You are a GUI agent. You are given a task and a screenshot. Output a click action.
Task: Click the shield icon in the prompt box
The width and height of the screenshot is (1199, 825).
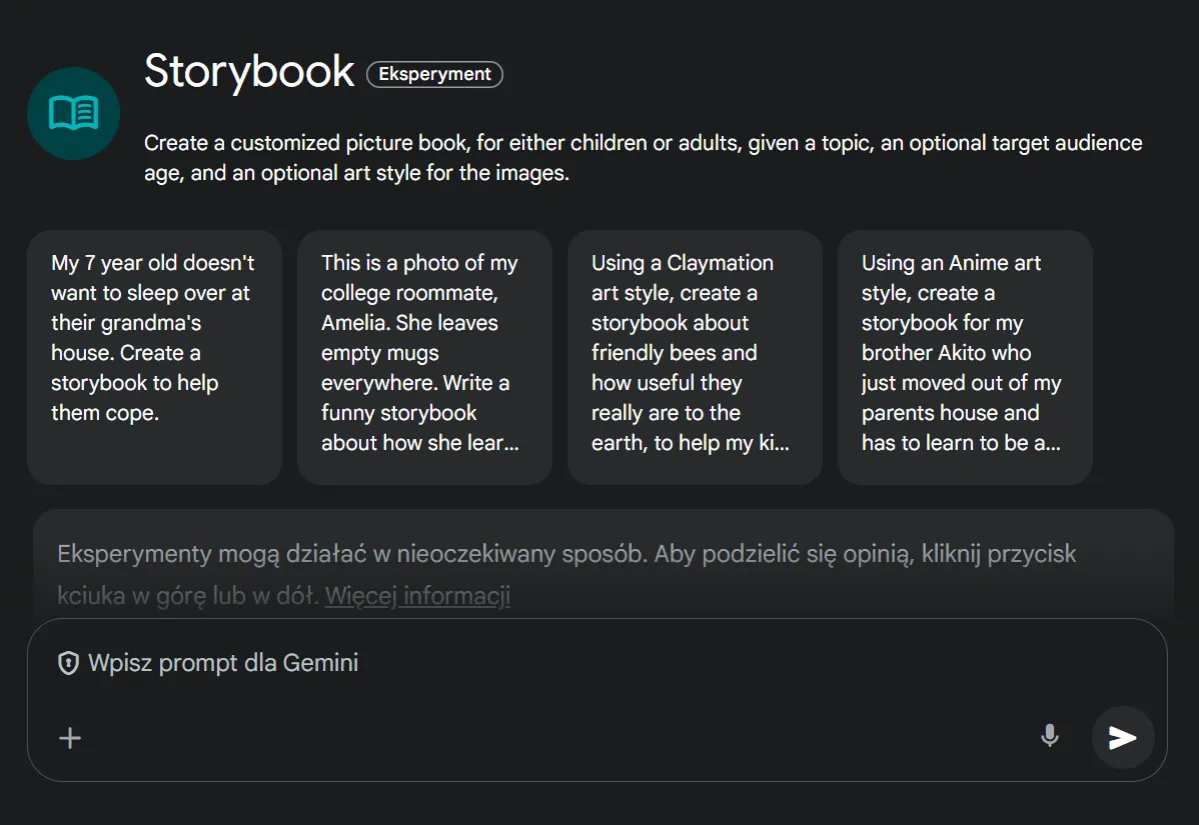(x=68, y=663)
